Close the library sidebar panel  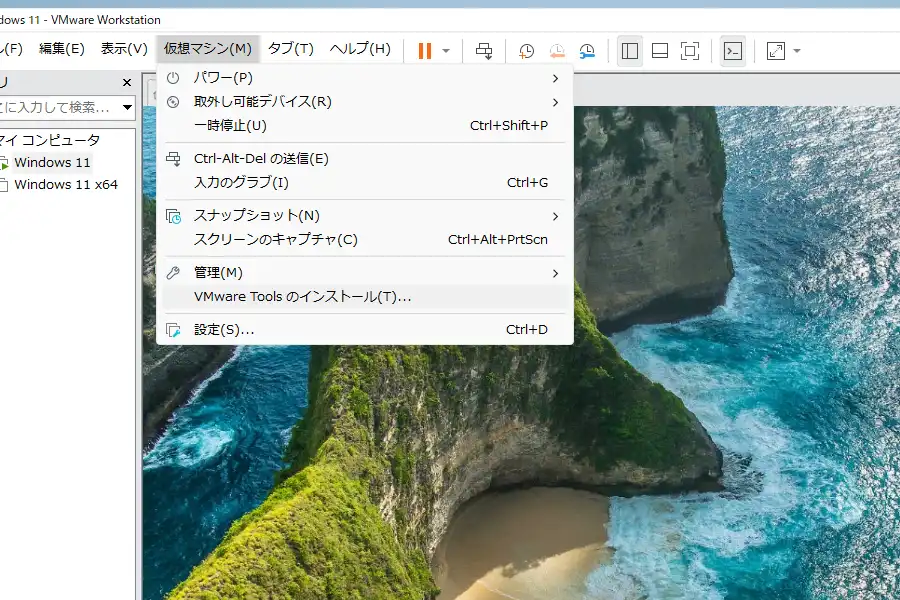point(127,83)
